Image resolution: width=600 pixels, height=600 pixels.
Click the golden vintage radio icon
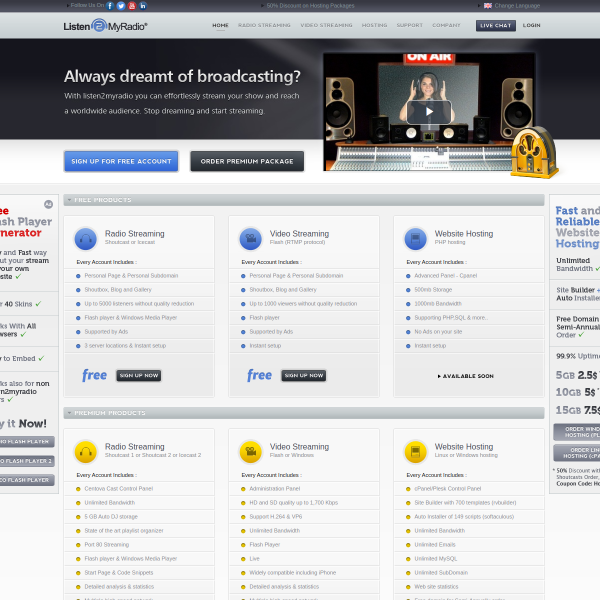click(534, 152)
